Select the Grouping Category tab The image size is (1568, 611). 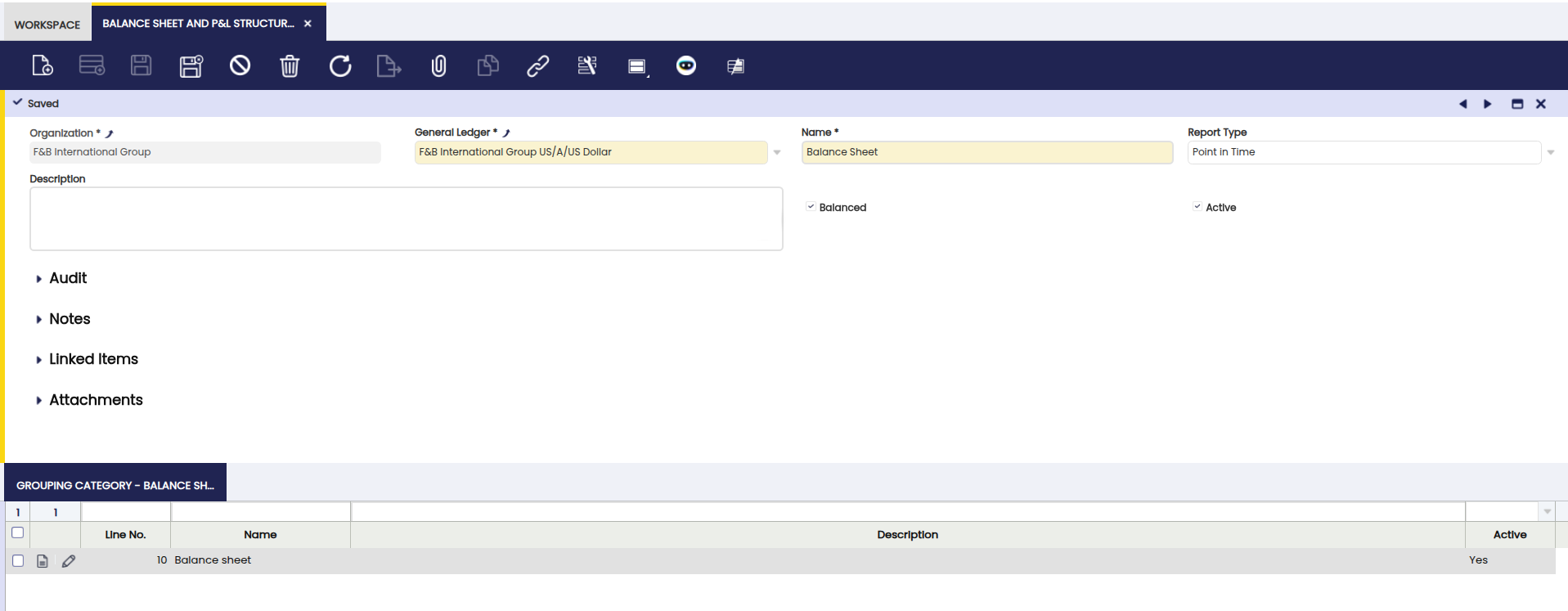click(115, 485)
